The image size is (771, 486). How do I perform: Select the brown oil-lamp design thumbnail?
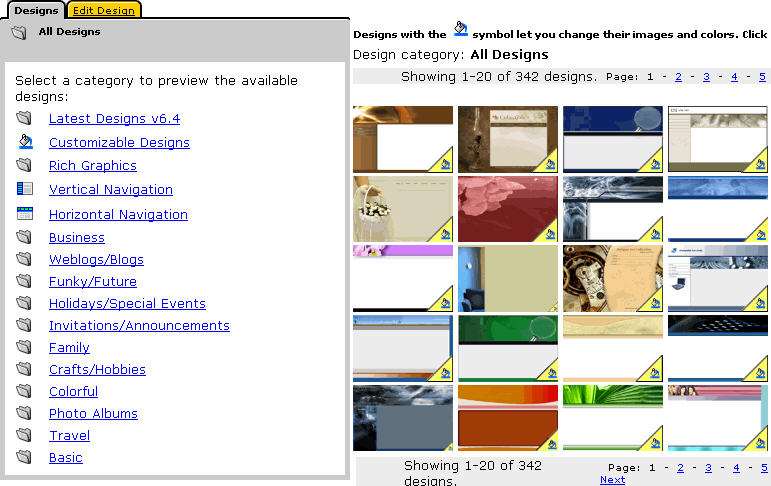[x=508, y=139]
